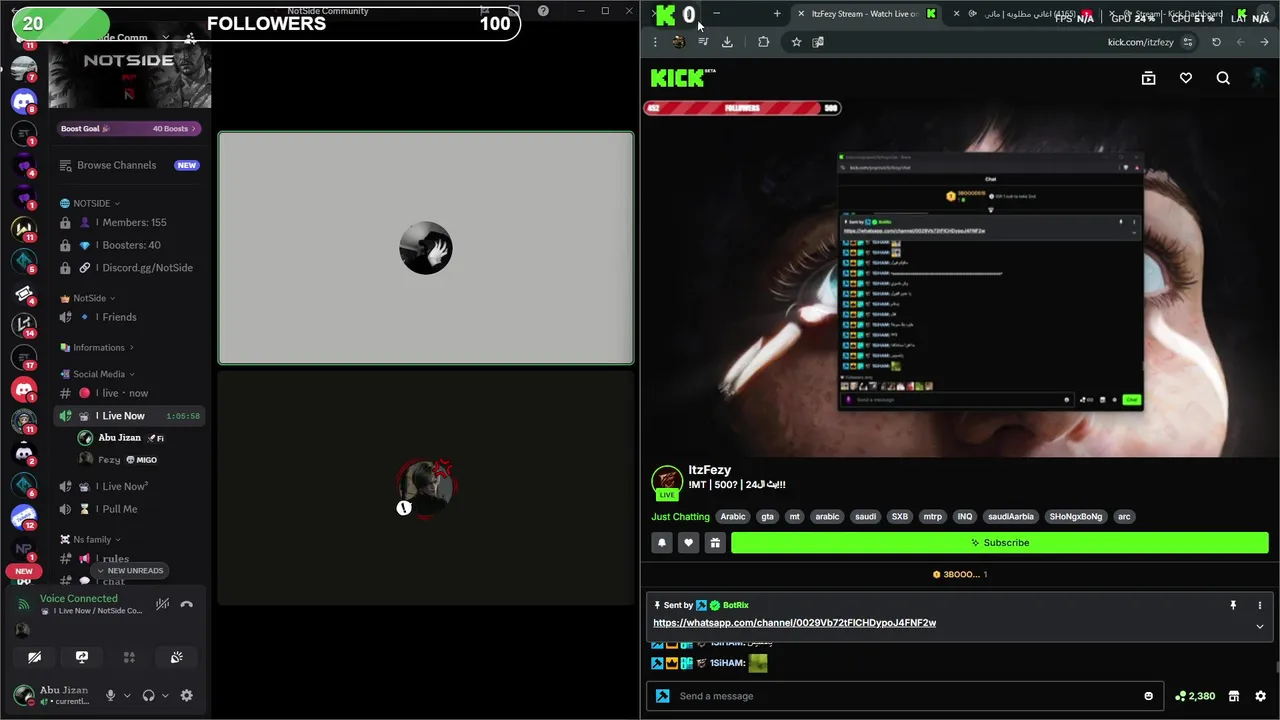Disconnect from the Discord voice channel
Image resolution: width=1280 pixels, height=720 pixels.
[x=186, y=604]
